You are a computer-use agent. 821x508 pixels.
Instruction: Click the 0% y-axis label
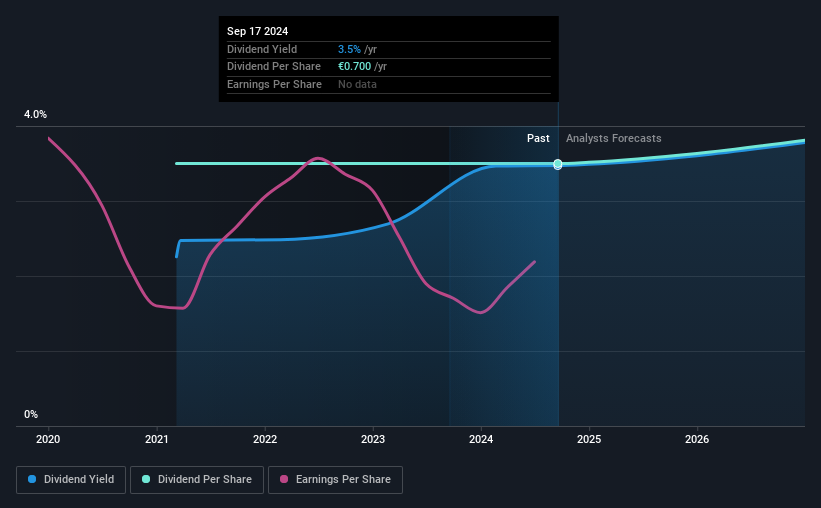pos(31,414)
